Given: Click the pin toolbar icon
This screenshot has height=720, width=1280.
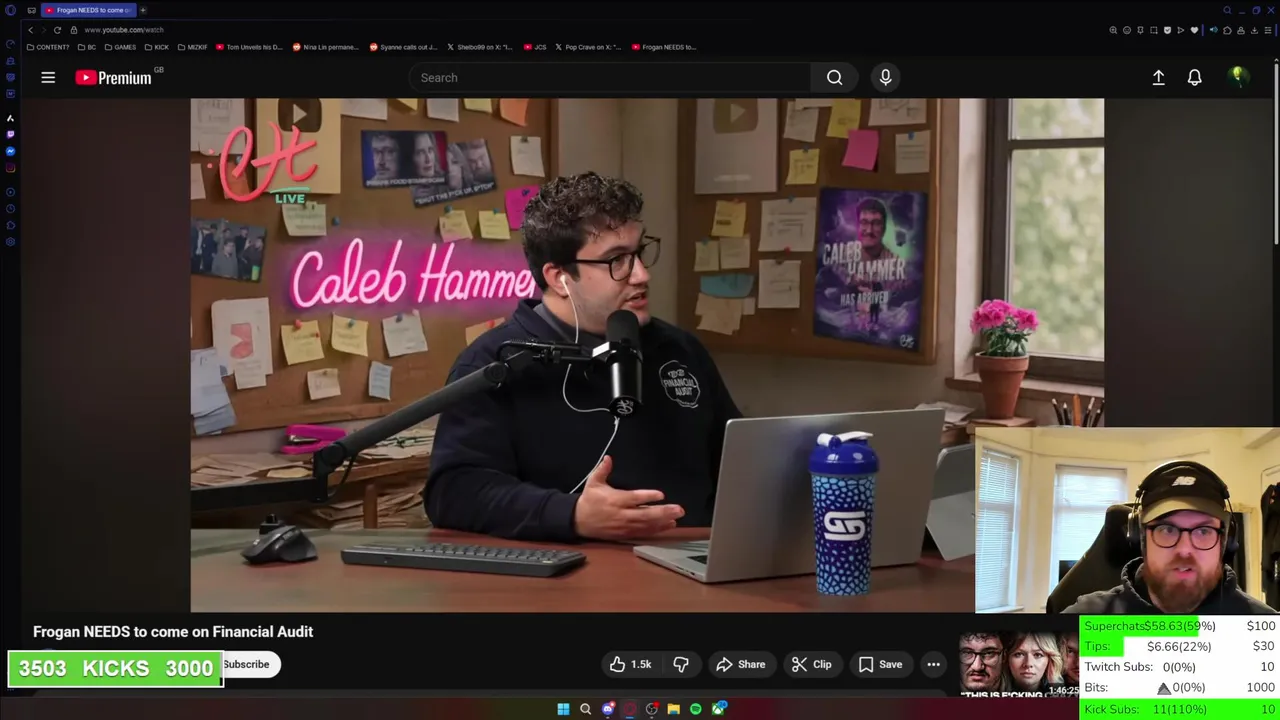Looking at the screenshot, I should coord(1140,30).
